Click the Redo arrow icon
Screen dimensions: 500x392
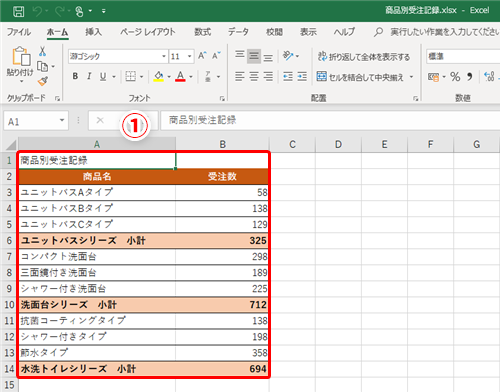click(60, 11)
